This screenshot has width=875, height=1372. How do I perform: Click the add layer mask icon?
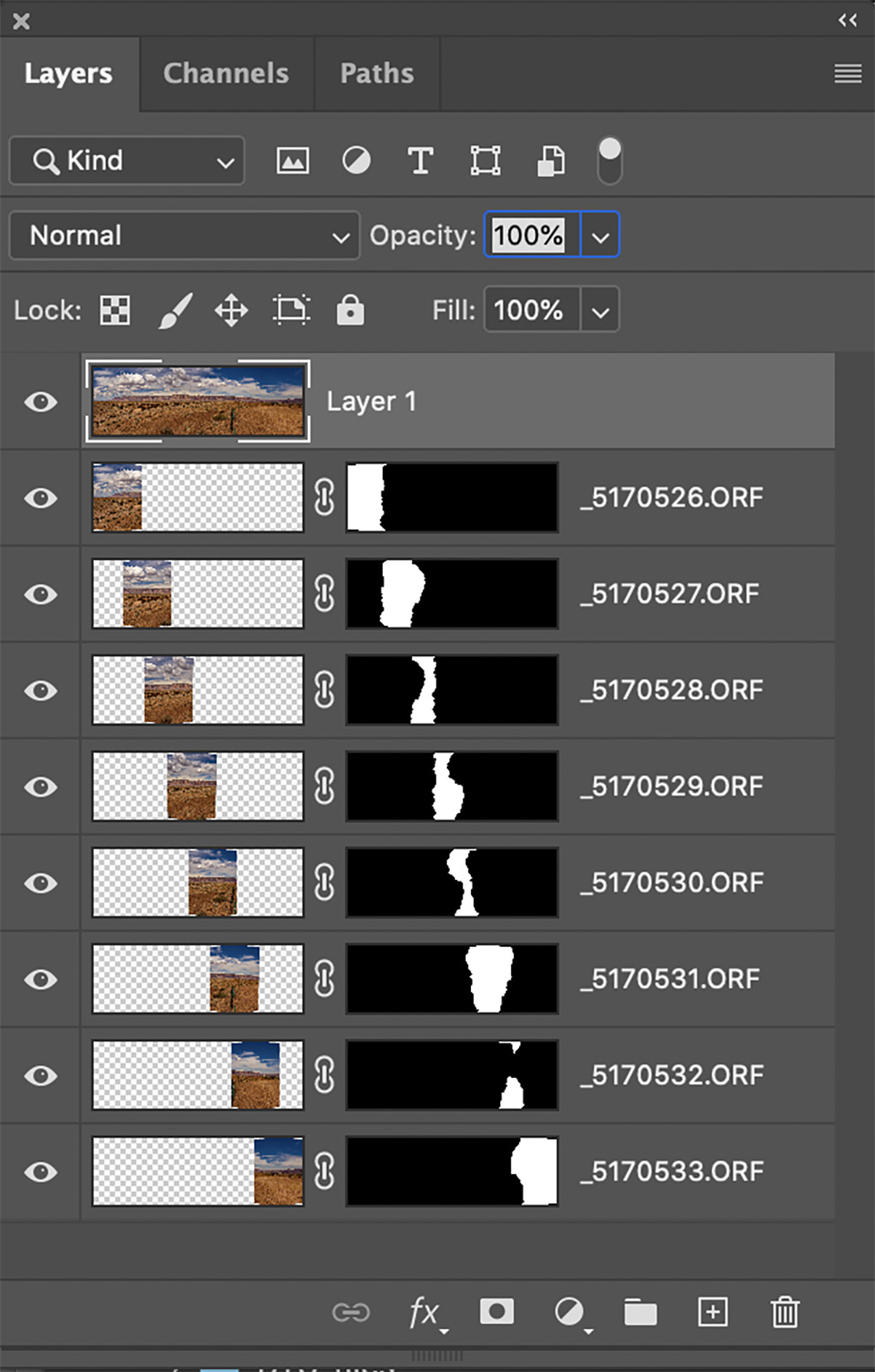[x=497, y=1311]
